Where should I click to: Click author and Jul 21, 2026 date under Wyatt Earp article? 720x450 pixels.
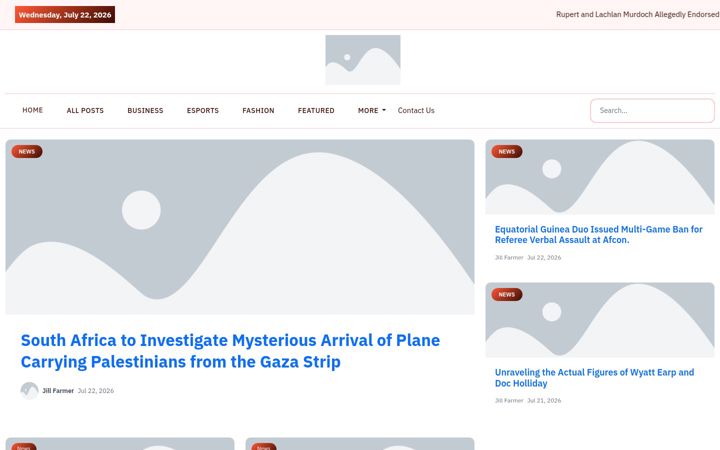pos(528,400)
